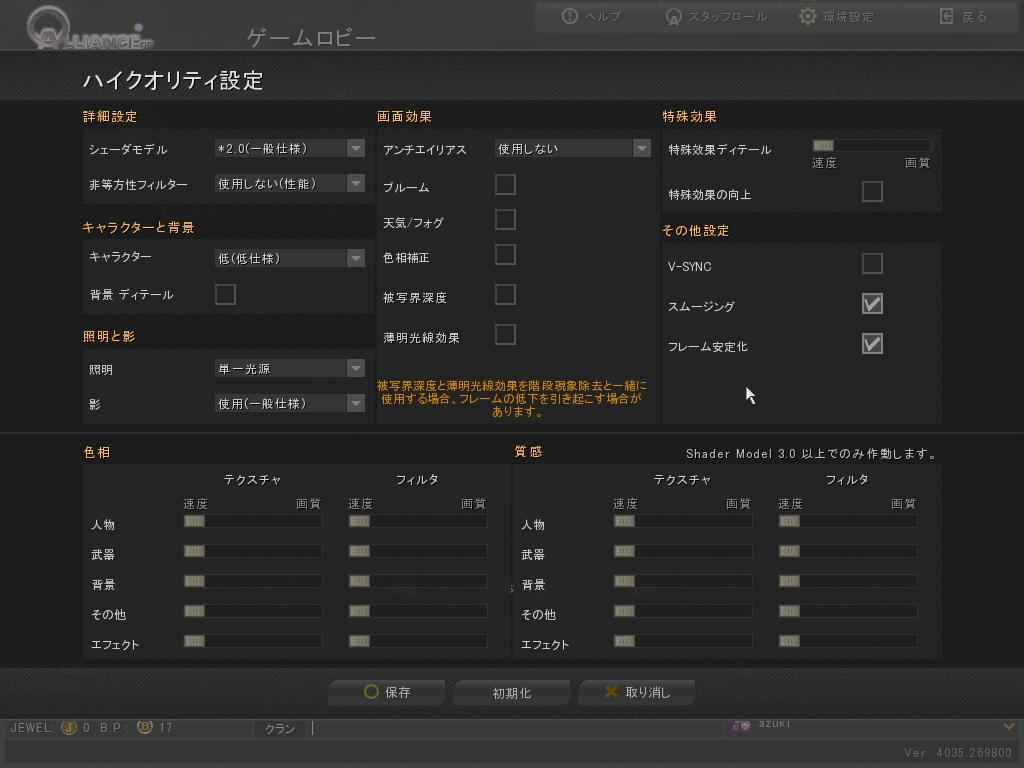
Task: Enable the ブルーム bloom checkbox
Action: pyautogui.click(x=505, y=185)
